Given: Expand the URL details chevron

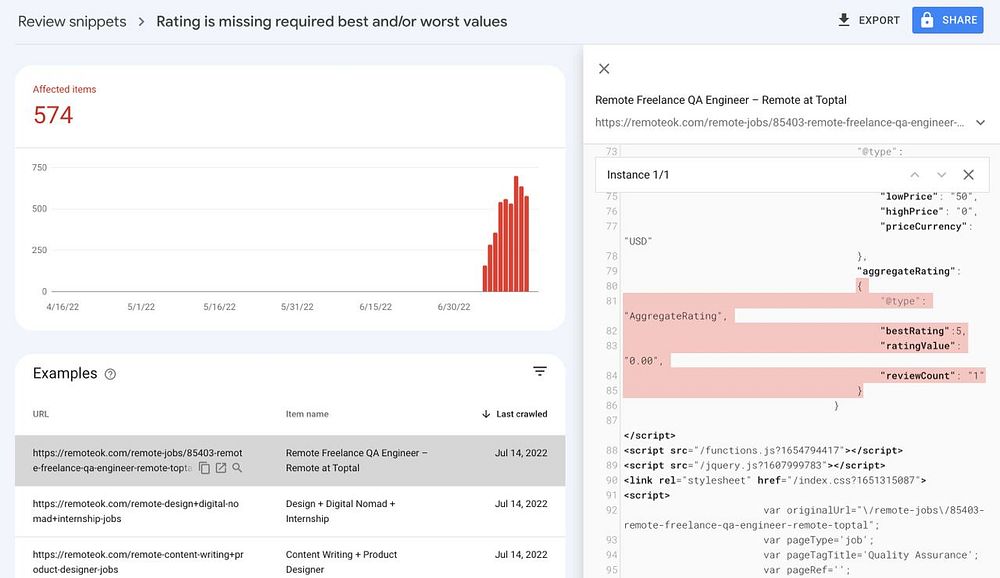Looking at the screenshot, I should point(980,122).
